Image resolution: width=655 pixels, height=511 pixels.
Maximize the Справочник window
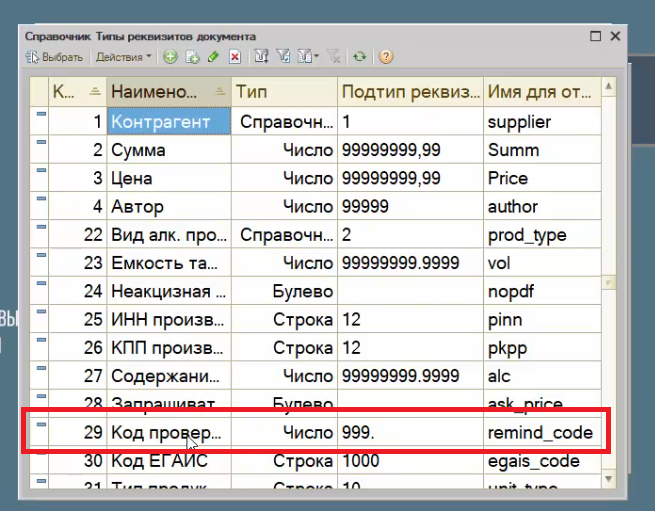click(596, 36)
